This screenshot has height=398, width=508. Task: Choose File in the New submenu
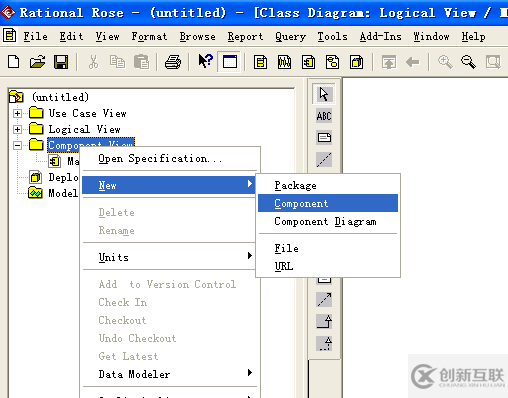pyautogui.click(x=328, y=248)
